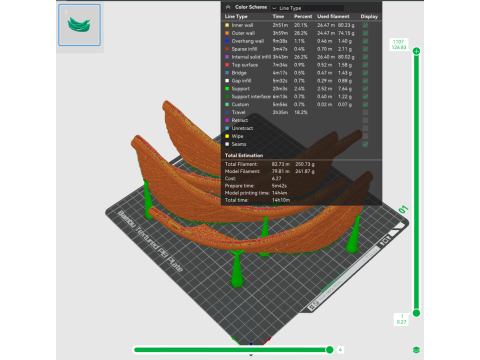Click the Support green legend color square

coord(227,89)
